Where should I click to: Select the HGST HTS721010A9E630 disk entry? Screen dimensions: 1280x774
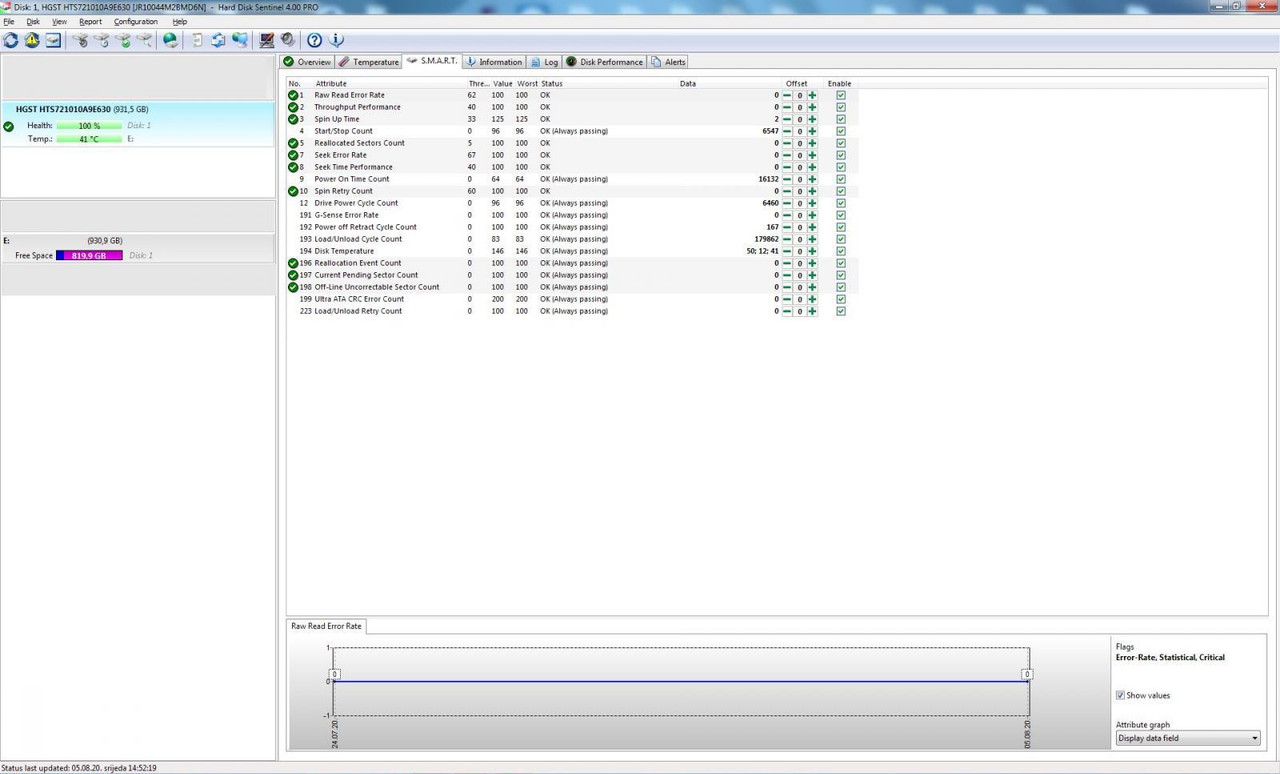tap(137, 124)
